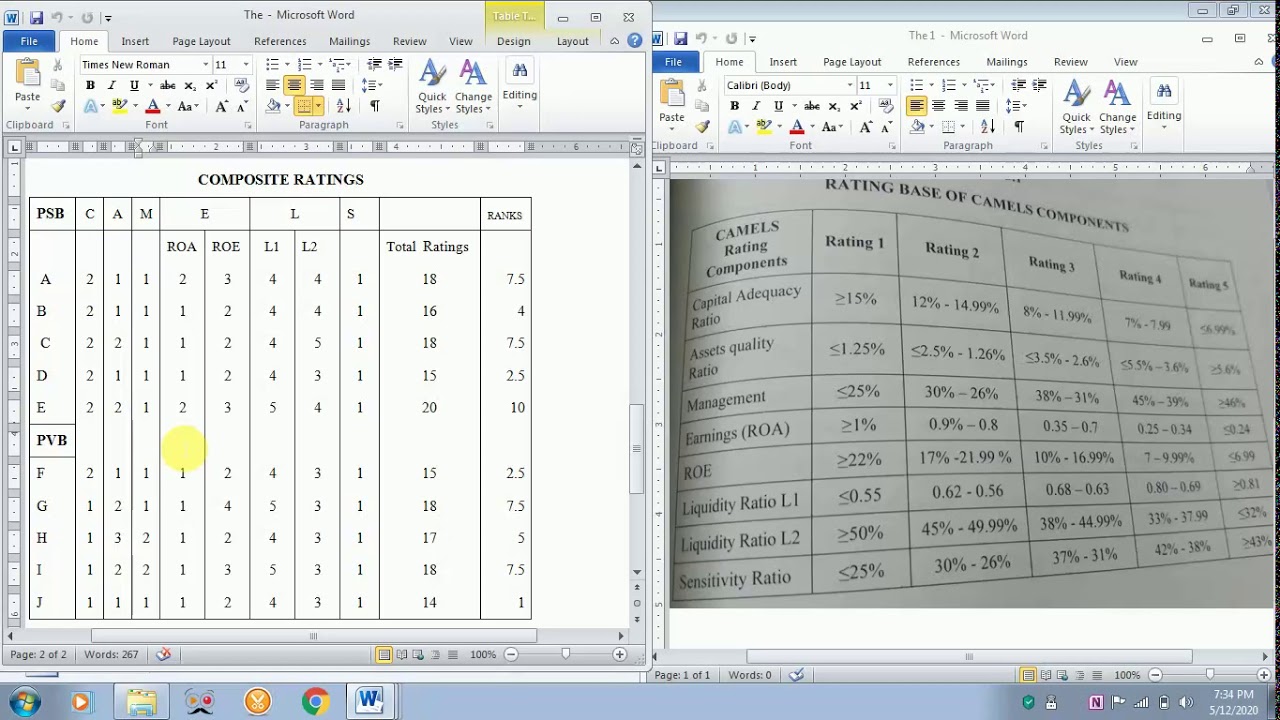Click yellow highlight color in The window
The height and width of the screenshot is (720, 1280).
119,106
